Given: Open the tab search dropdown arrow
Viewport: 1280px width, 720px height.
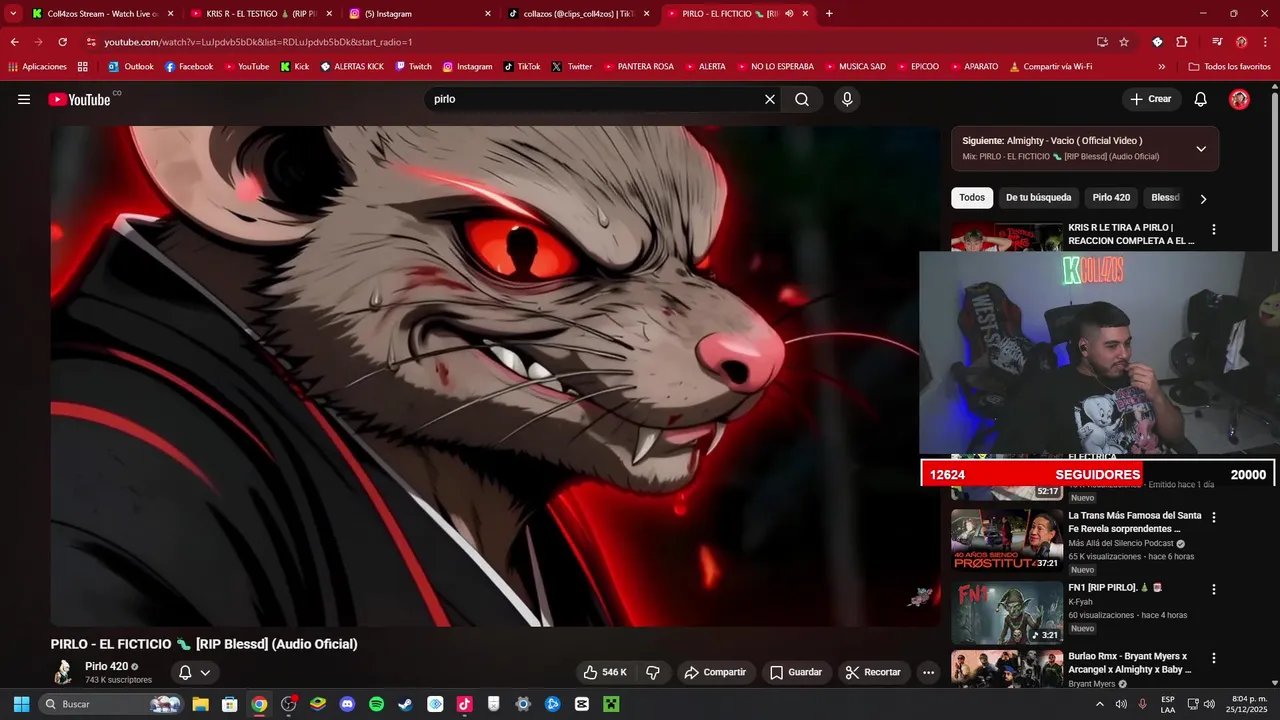Looking at the screenshot, I should pos(13,14).
